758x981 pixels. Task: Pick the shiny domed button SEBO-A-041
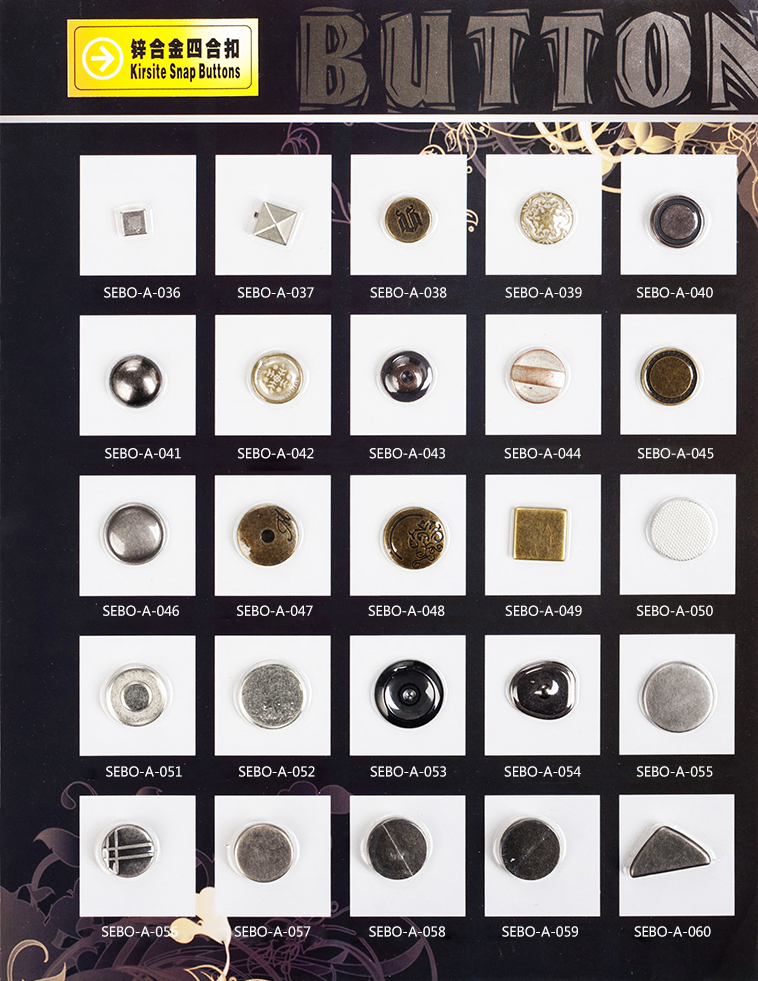(x=136, y=380)
